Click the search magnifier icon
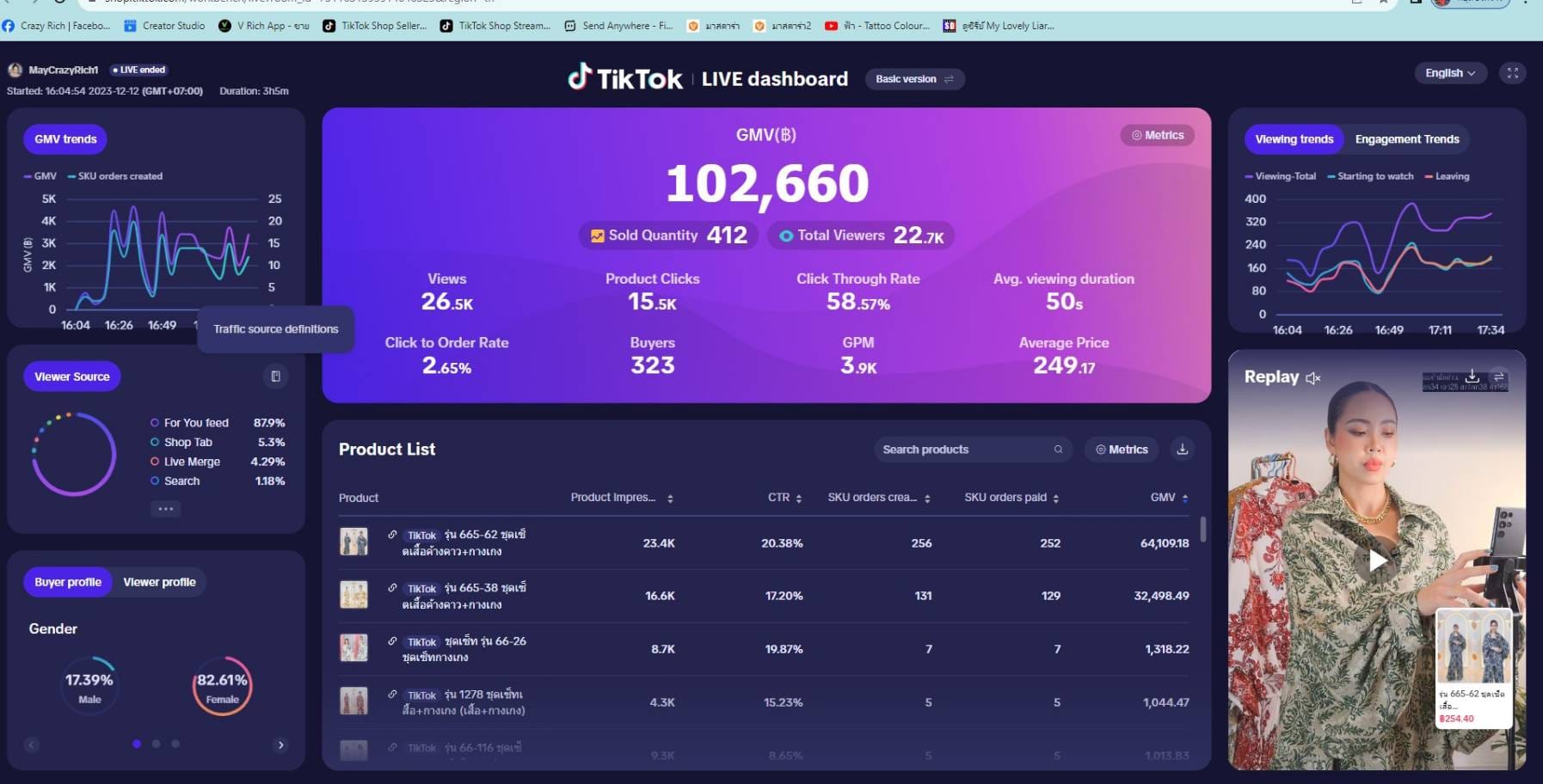This screenshot has height=784, width=1543. pyautogui.click(x=1058, y=450)
